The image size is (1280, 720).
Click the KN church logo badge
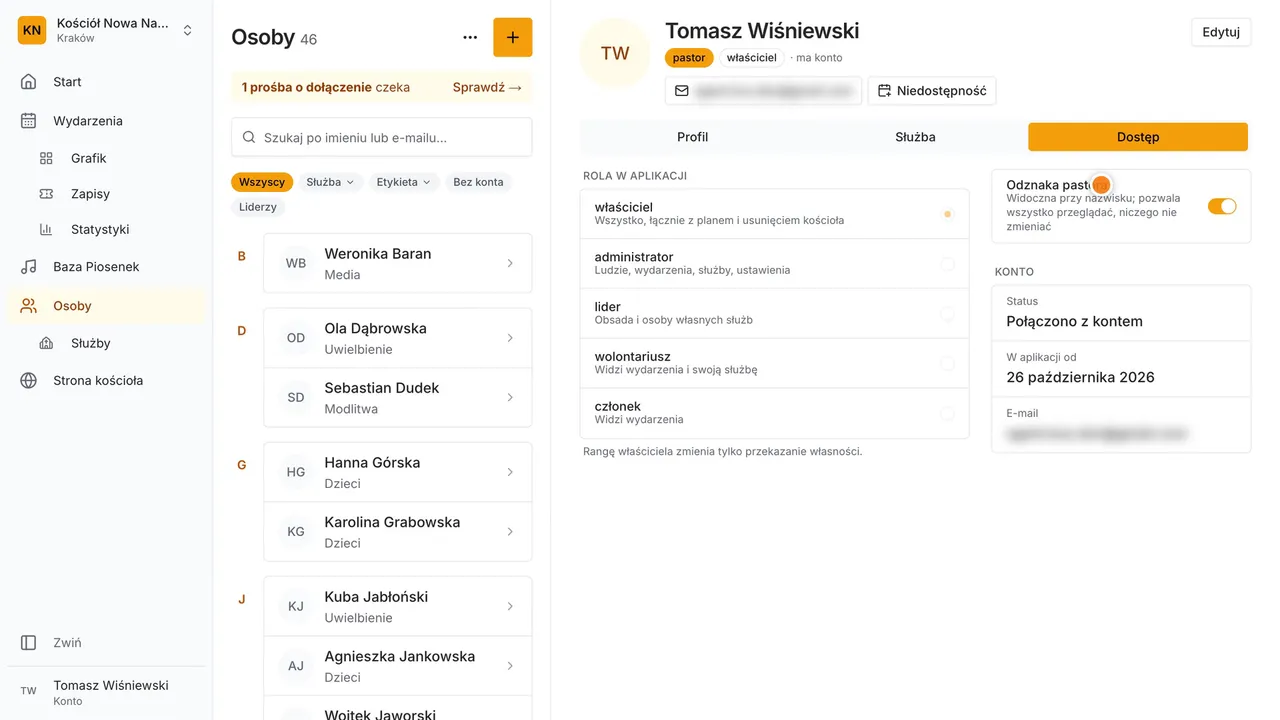pos(32,30)
